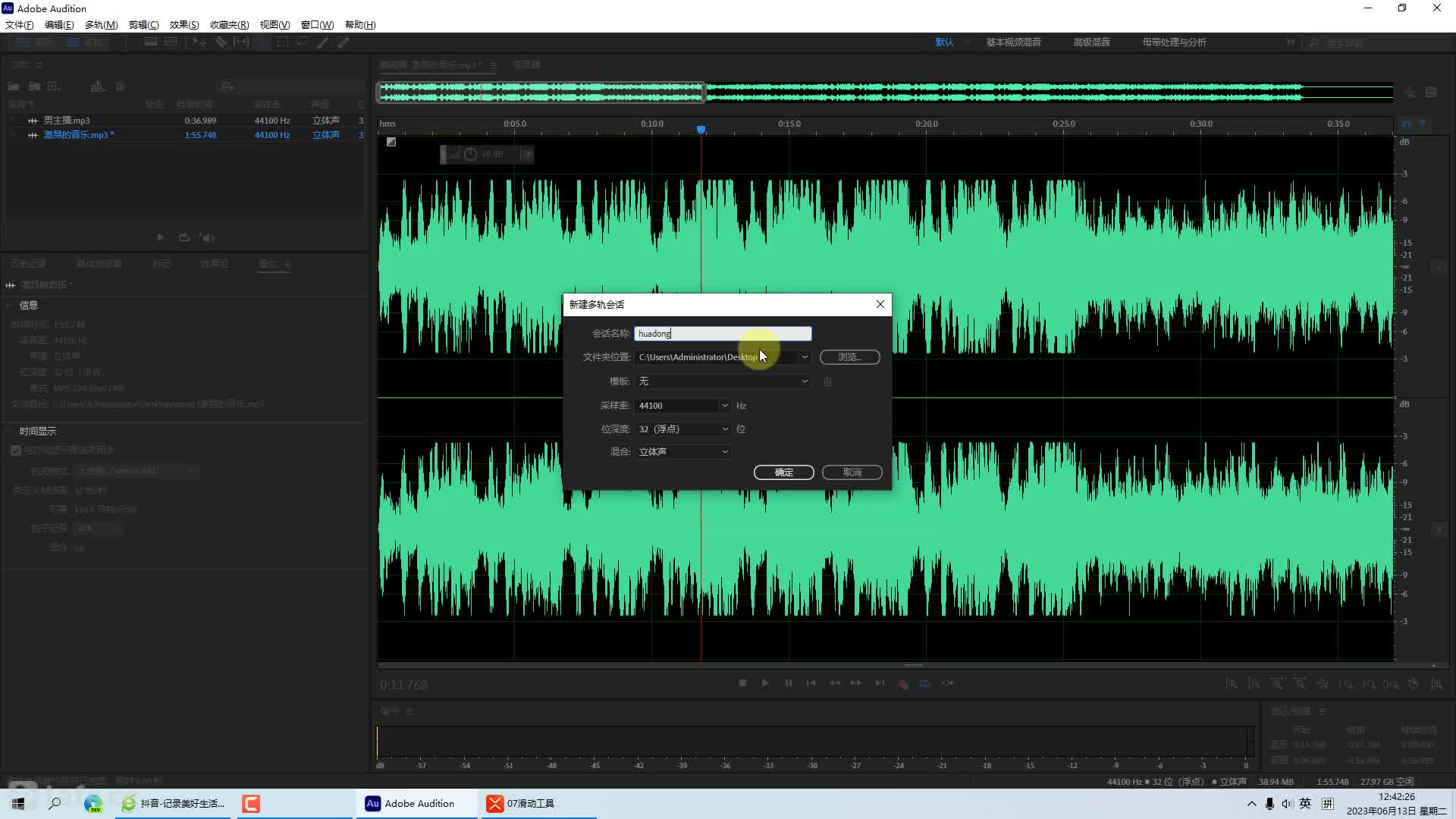Image resolution: width=1456 pixels, height=819 pixels.
Task: Click the Zoom Out Full icon
Action: point(1323,684)
